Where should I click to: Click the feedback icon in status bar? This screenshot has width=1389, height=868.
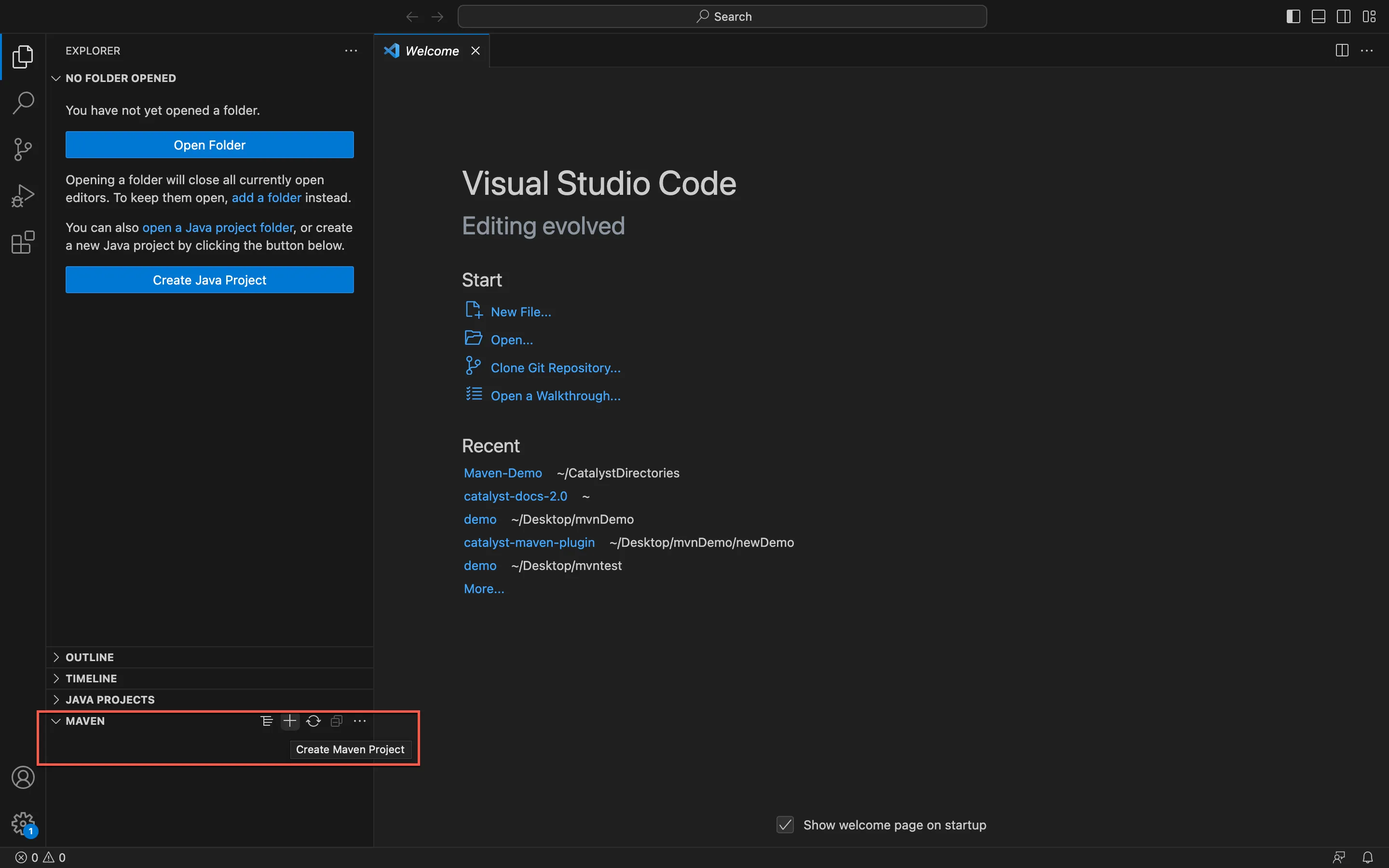(x=1339, y=857)
